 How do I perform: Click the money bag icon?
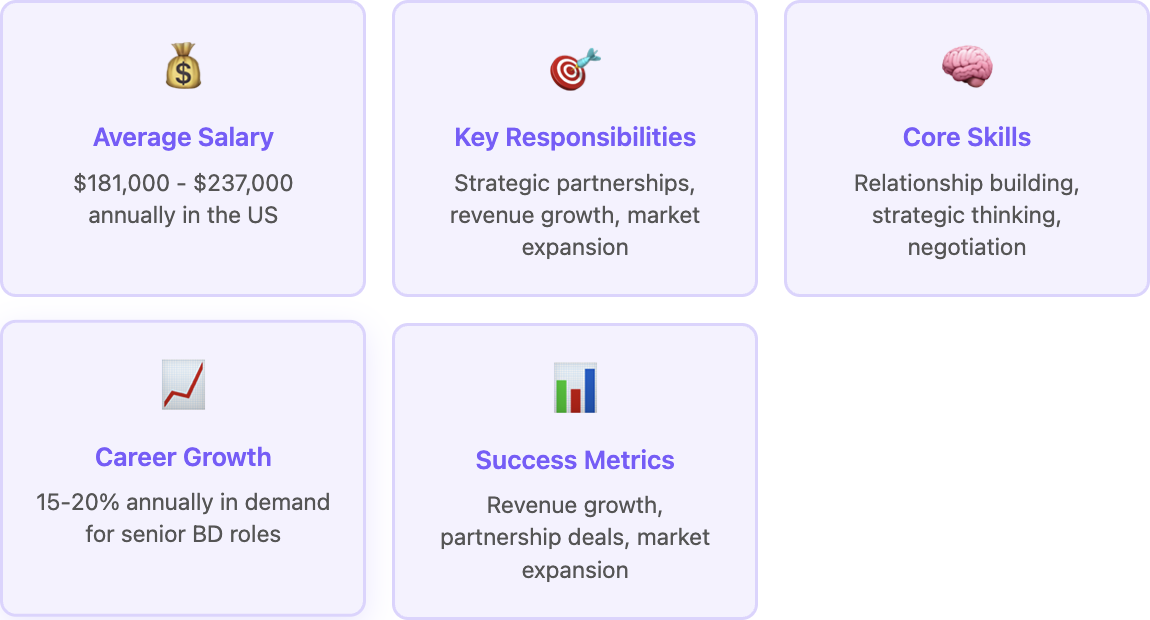coord(183,66)
